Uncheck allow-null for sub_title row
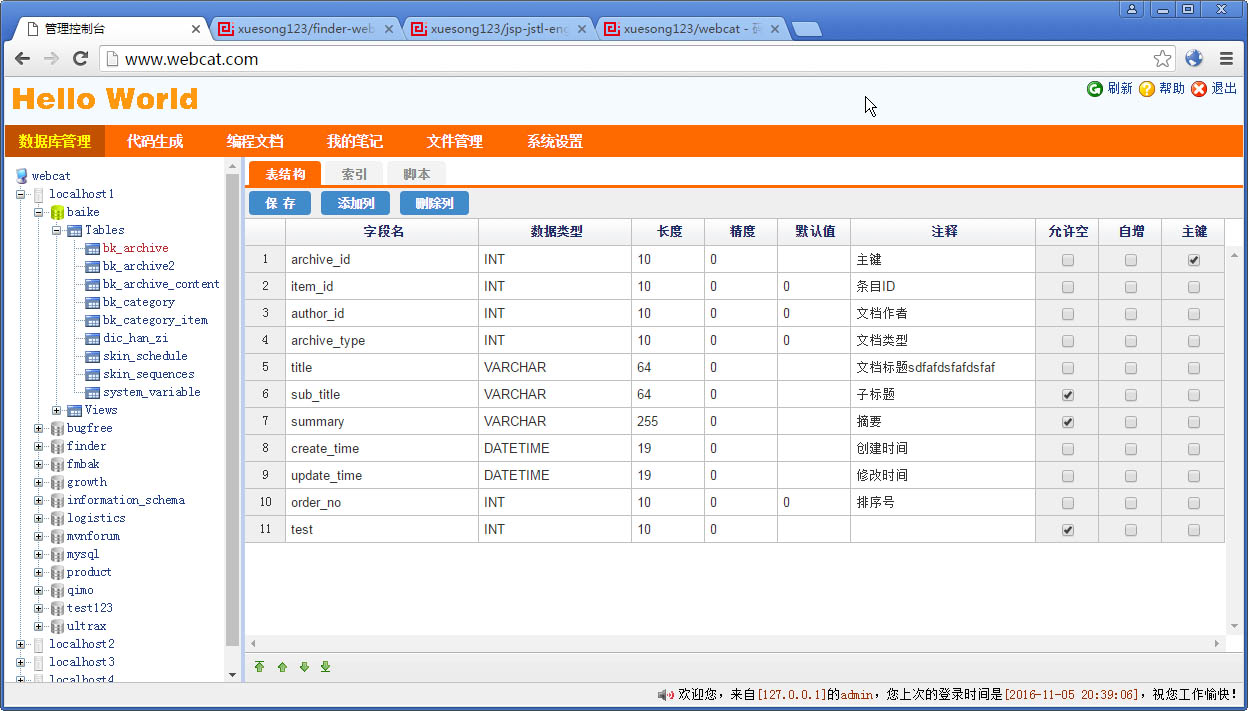 1068,395
